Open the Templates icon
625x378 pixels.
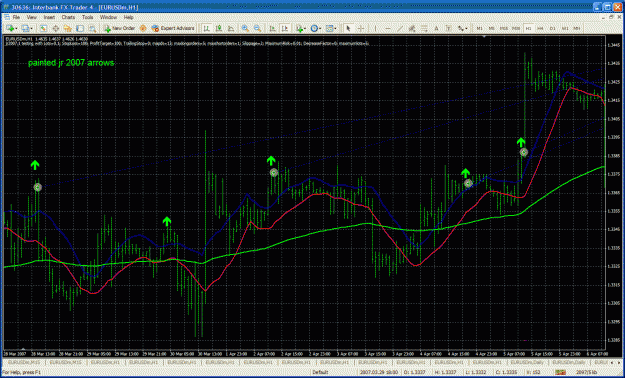coord(329,28)
